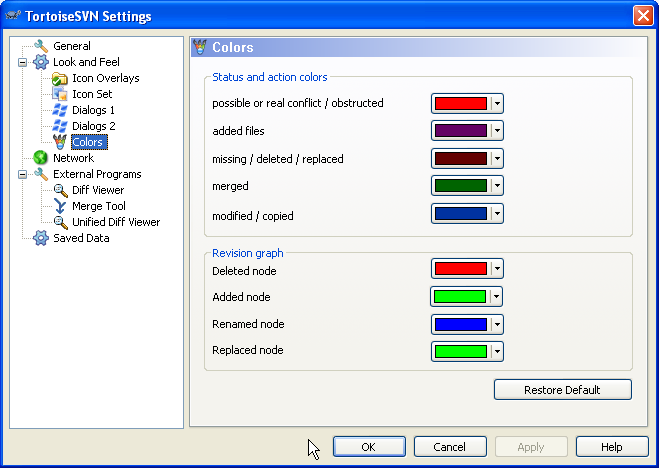659x468 pixels.
Task: Collapse the External Programs tree node
Action: point(22,174)
